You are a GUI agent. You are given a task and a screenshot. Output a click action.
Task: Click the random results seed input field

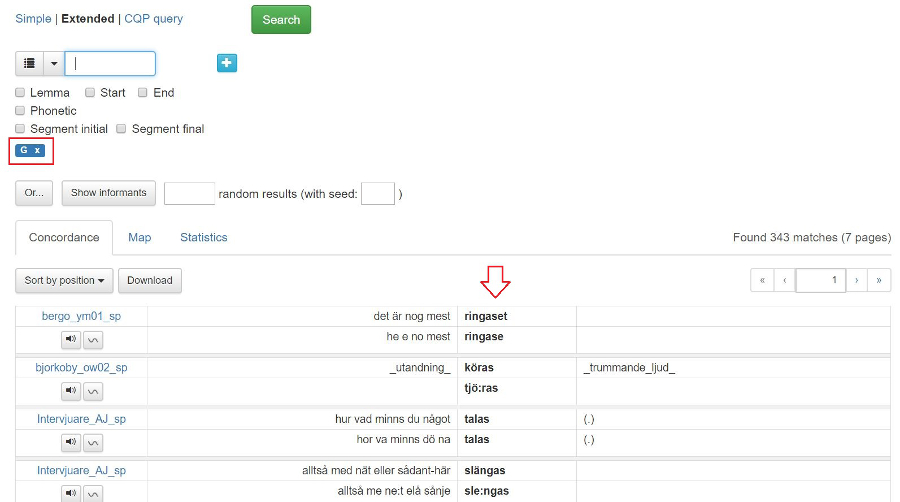pos(377,194)
